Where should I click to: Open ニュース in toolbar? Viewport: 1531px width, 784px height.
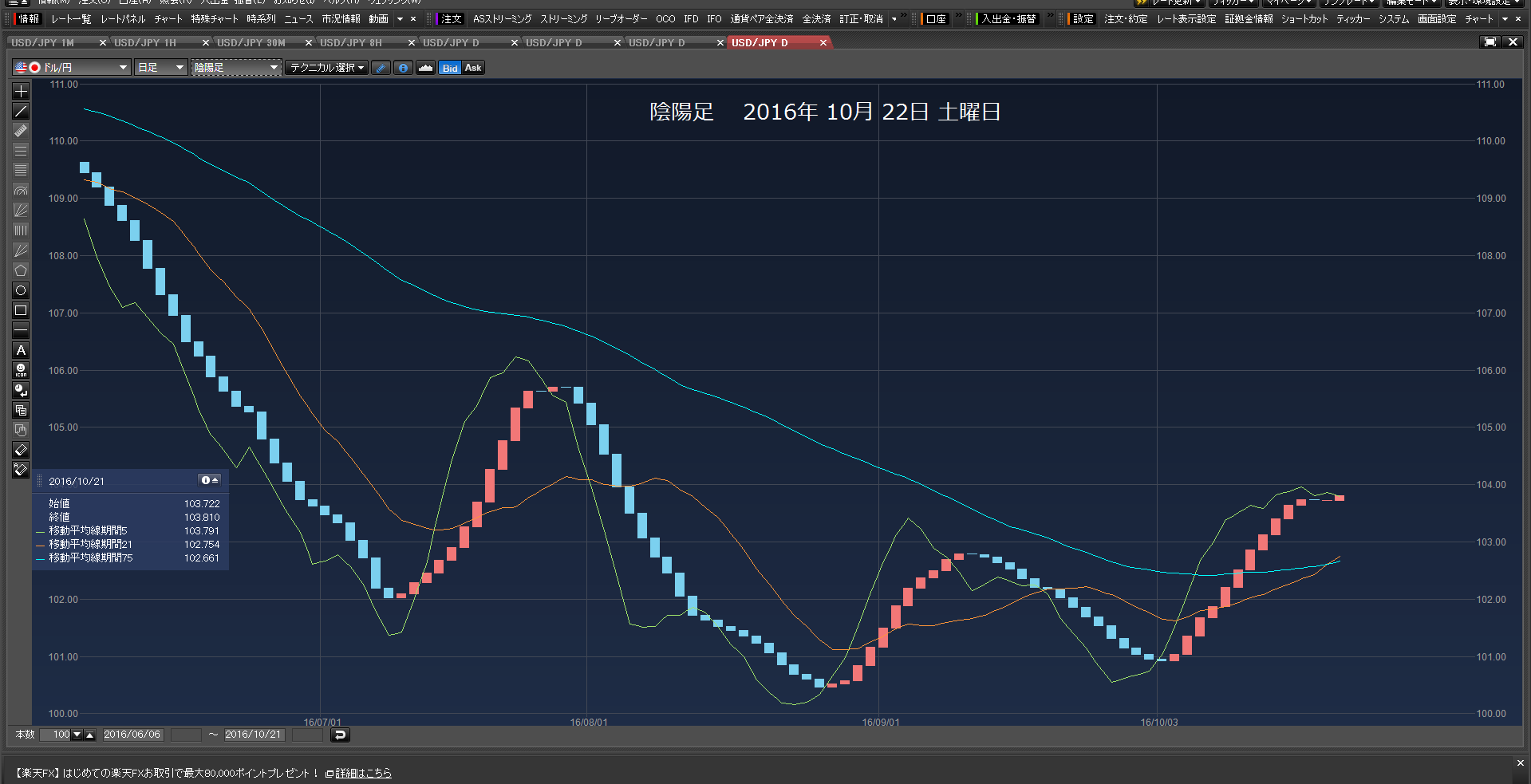point(298,19)
